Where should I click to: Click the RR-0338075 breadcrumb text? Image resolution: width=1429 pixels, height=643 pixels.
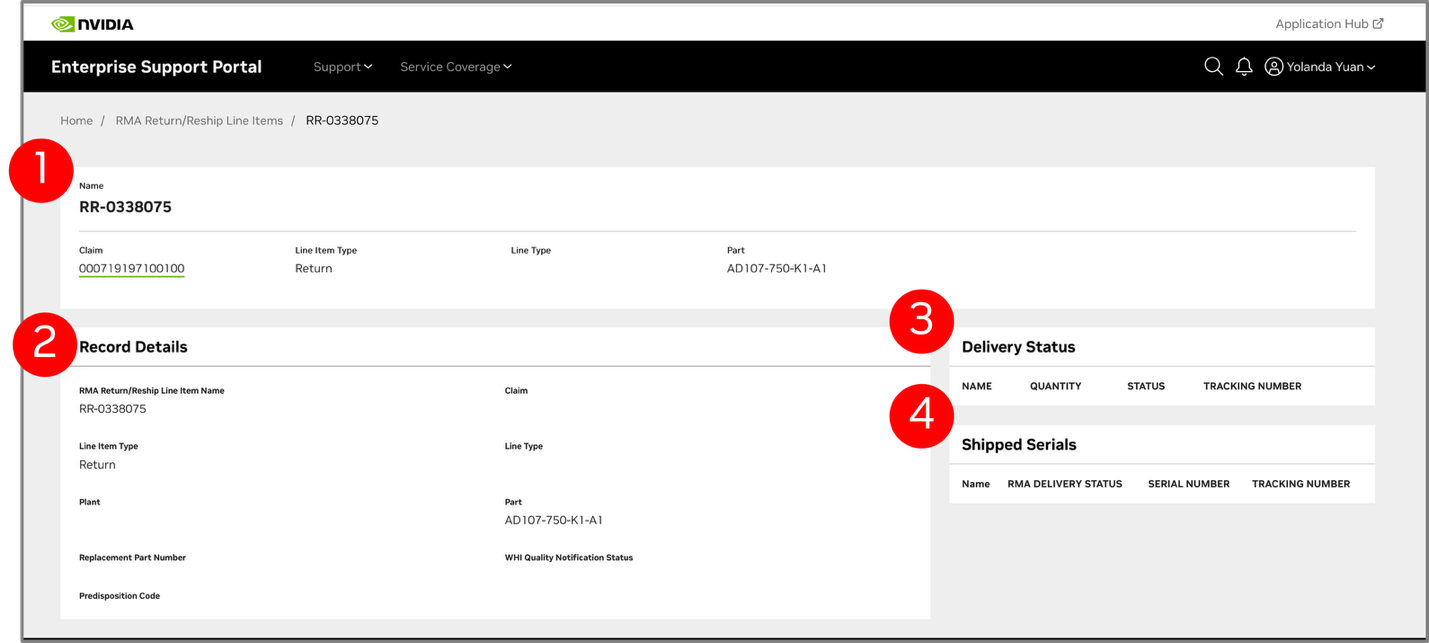pyautogui.click(x=342, y=120)
